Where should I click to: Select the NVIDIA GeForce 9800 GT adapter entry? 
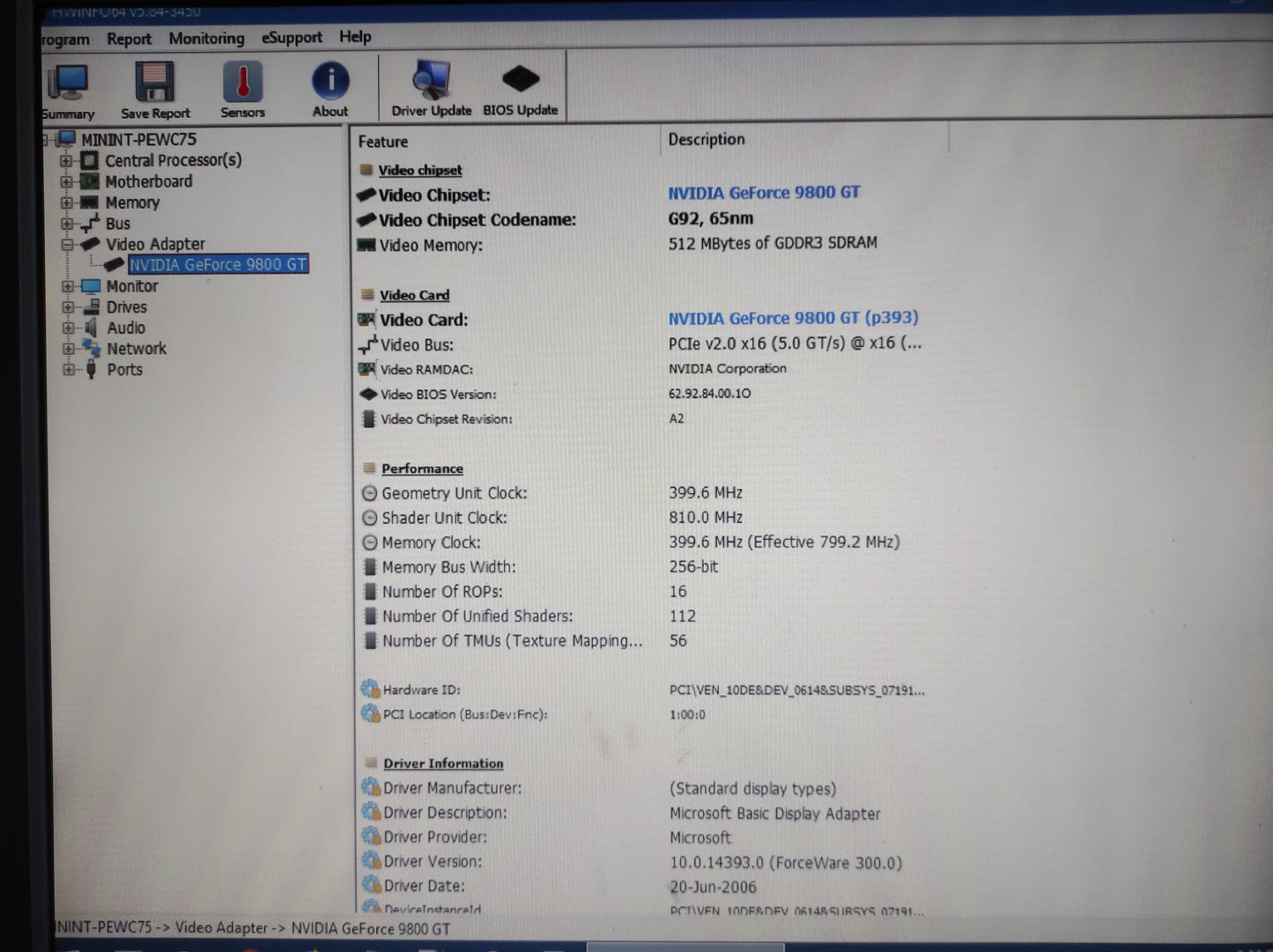218,264
